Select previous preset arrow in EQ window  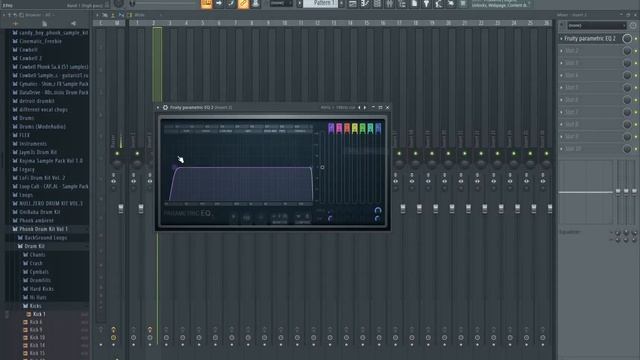click(x=359, y=107)
